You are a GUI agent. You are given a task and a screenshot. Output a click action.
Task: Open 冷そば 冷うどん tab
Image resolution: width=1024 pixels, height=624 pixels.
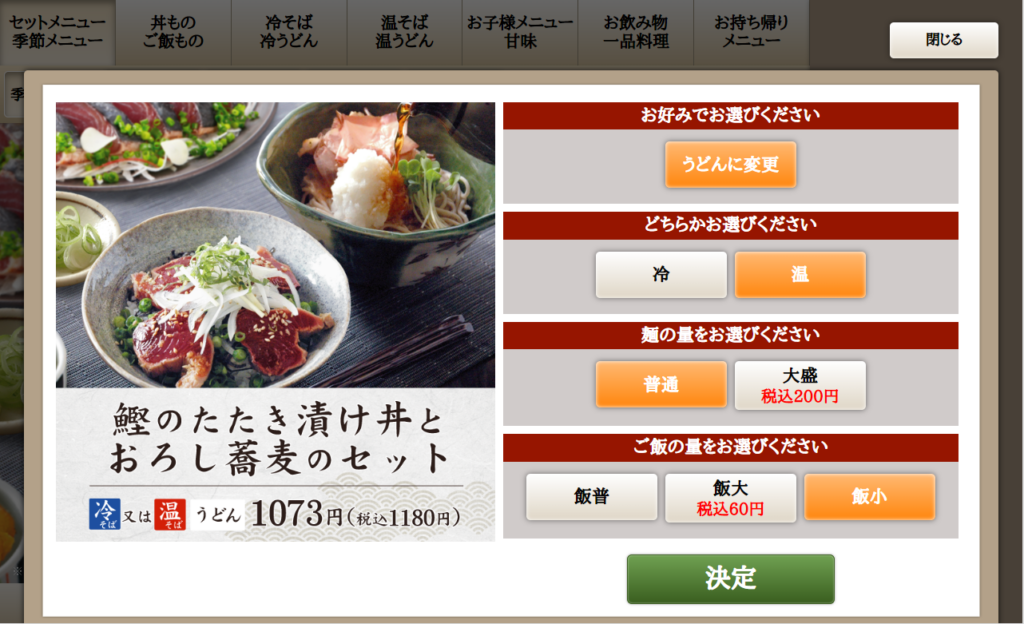tap(289, 32)
